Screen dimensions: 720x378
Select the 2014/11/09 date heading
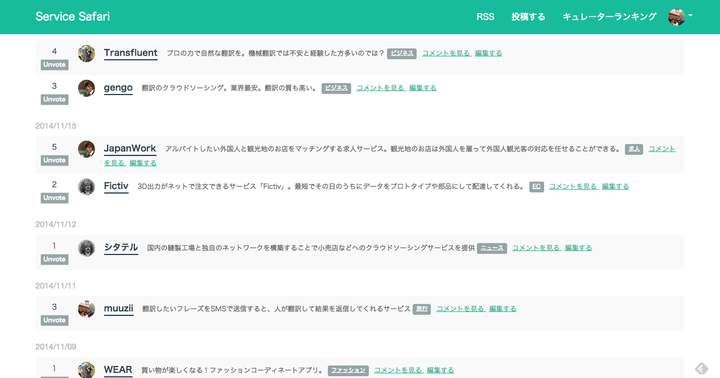click(x=56, y=347)
